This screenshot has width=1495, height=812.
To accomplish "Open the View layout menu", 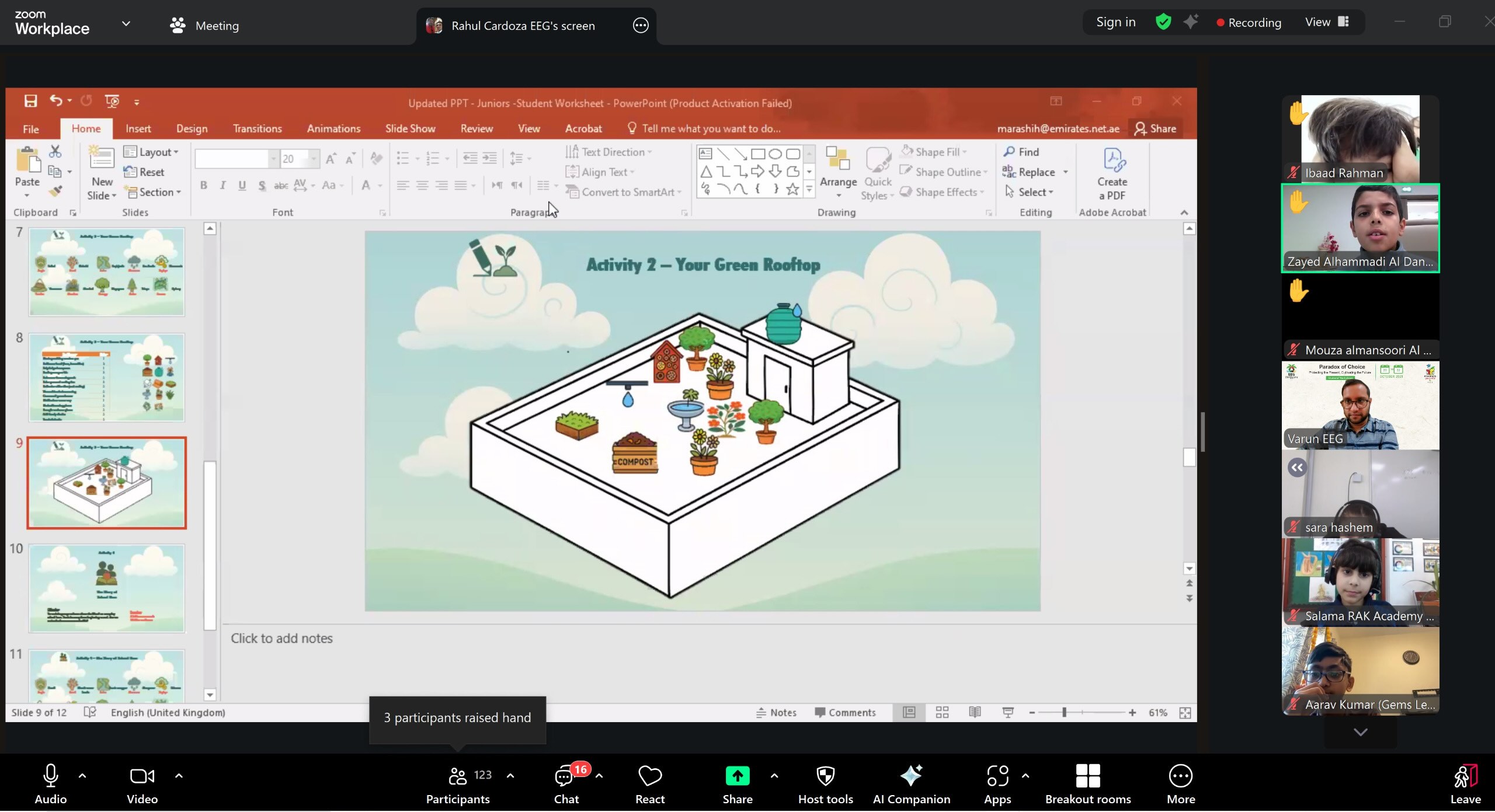I will [1327, 22].
